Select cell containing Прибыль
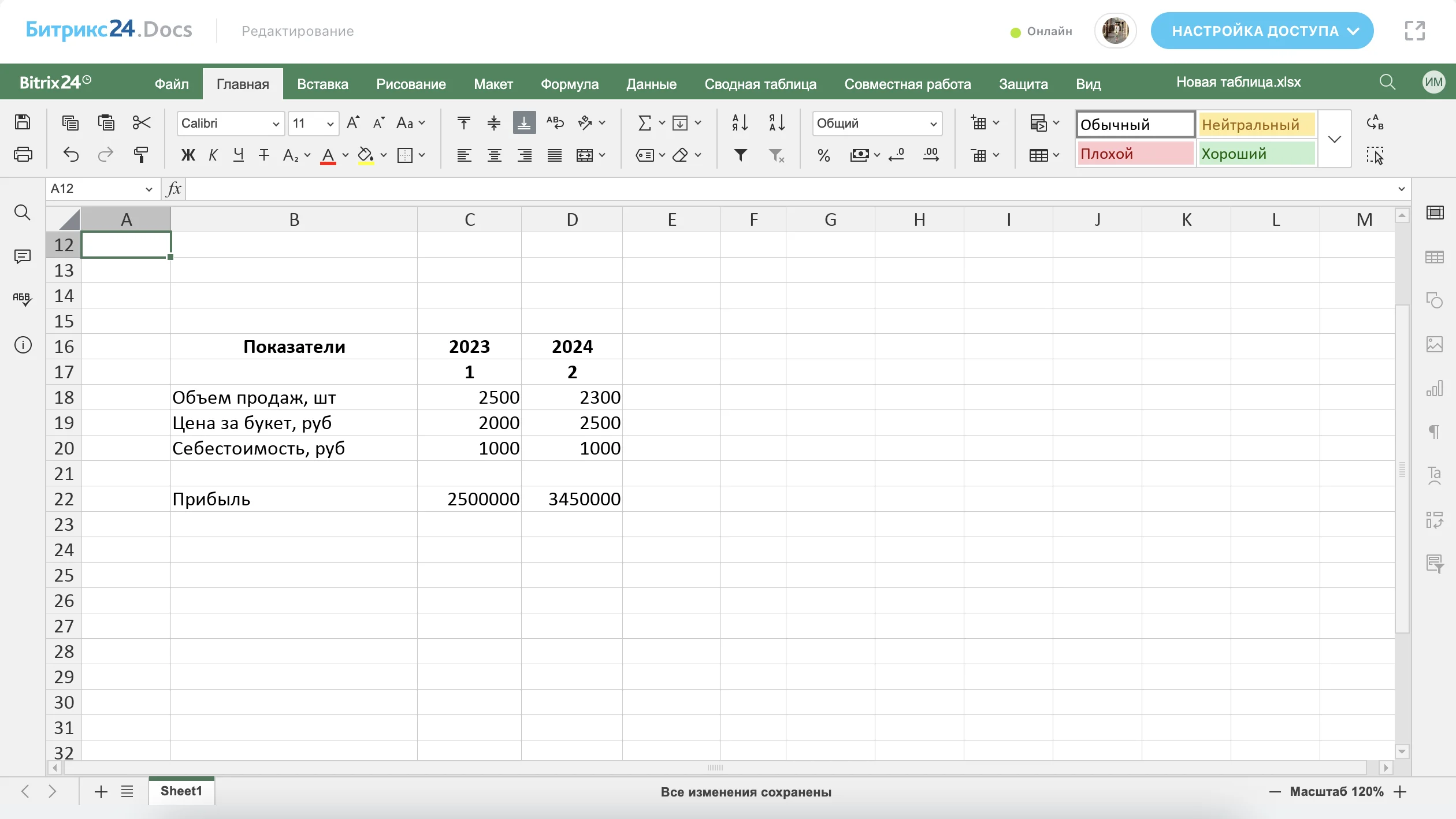1456x819 pixels. click(x=294, y=499)
